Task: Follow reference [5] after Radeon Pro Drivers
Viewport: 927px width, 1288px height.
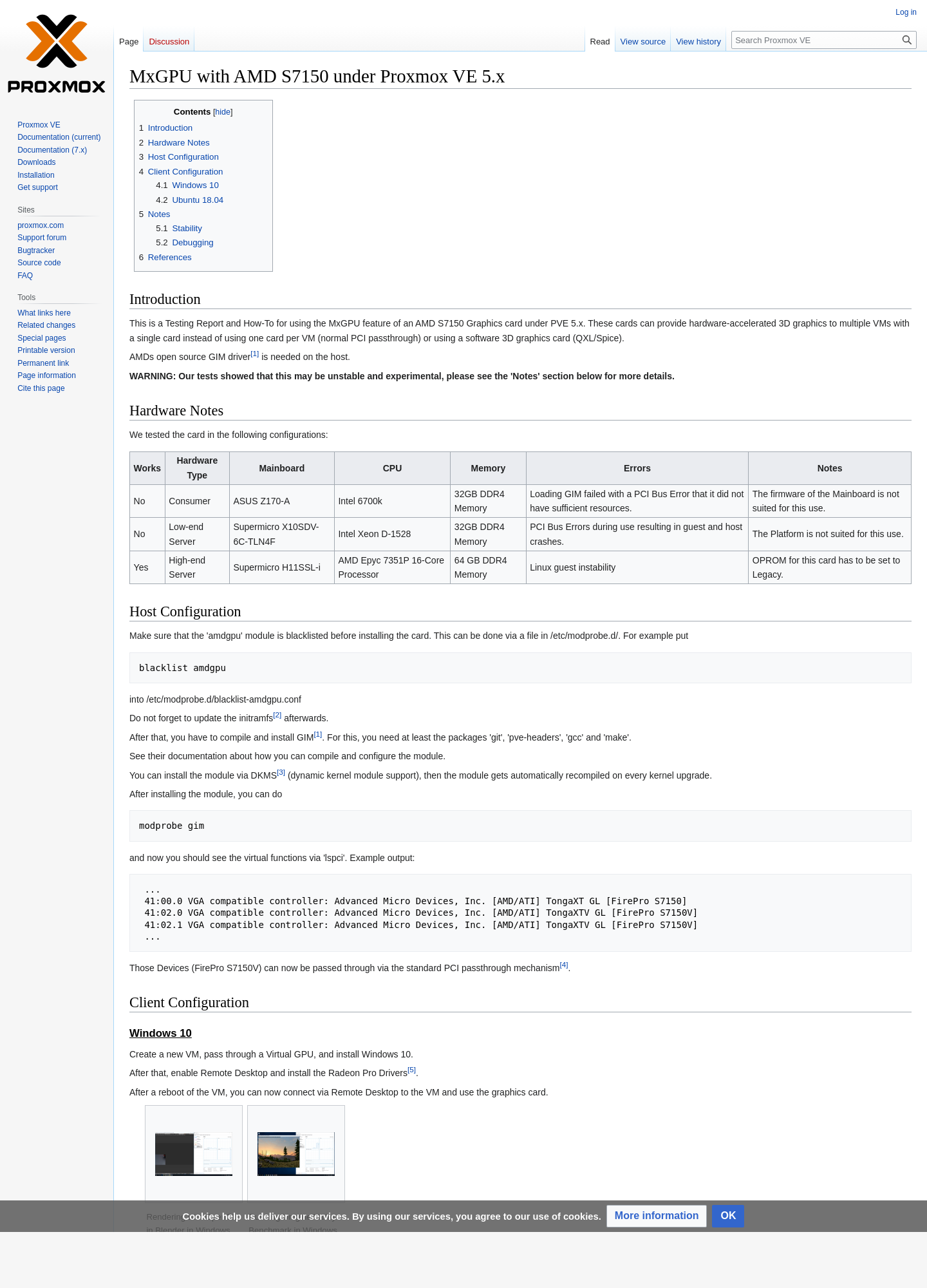Action: [x=412, y=1070]
